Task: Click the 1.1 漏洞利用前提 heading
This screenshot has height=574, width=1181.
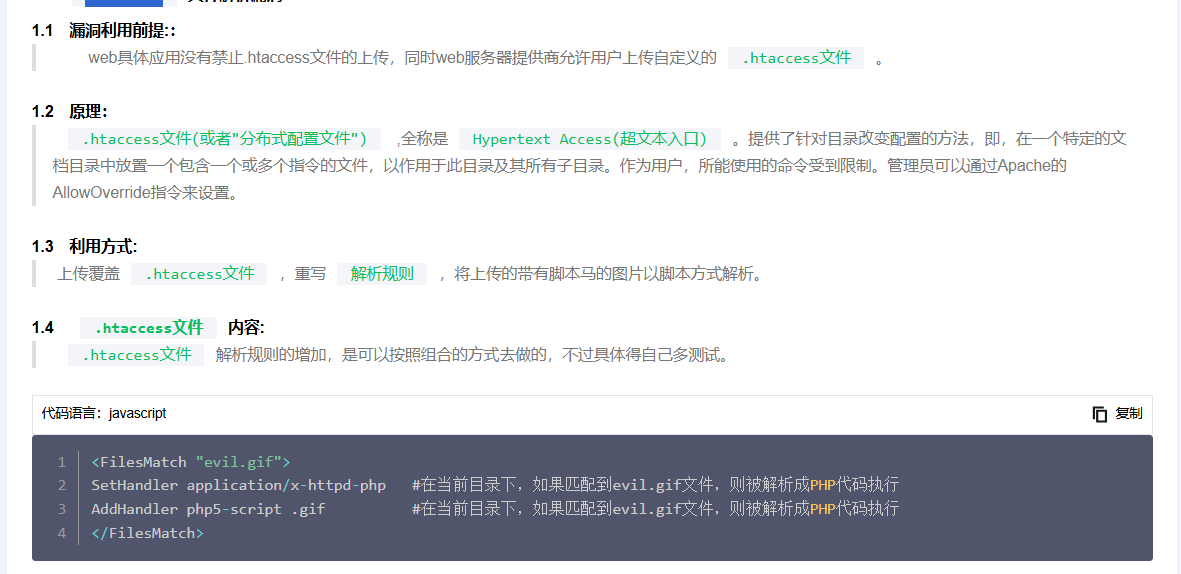Action: coord(104,31)
